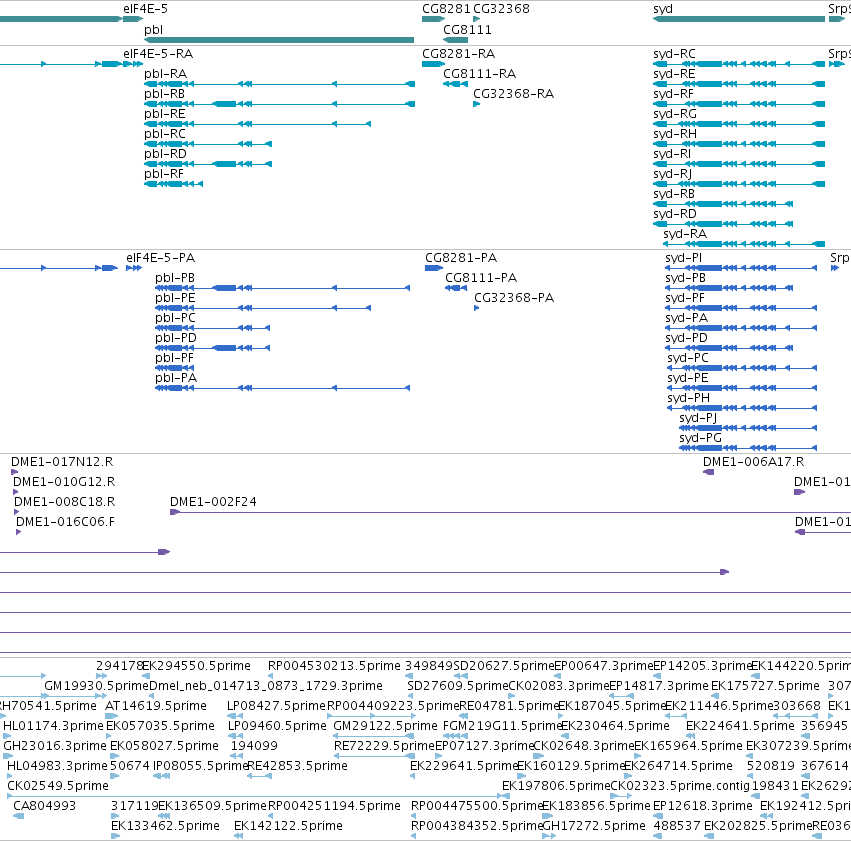The width and height of the screenshot is (851, 841).
Task: Click protein CG8111-PA
Action: (456, 288)
